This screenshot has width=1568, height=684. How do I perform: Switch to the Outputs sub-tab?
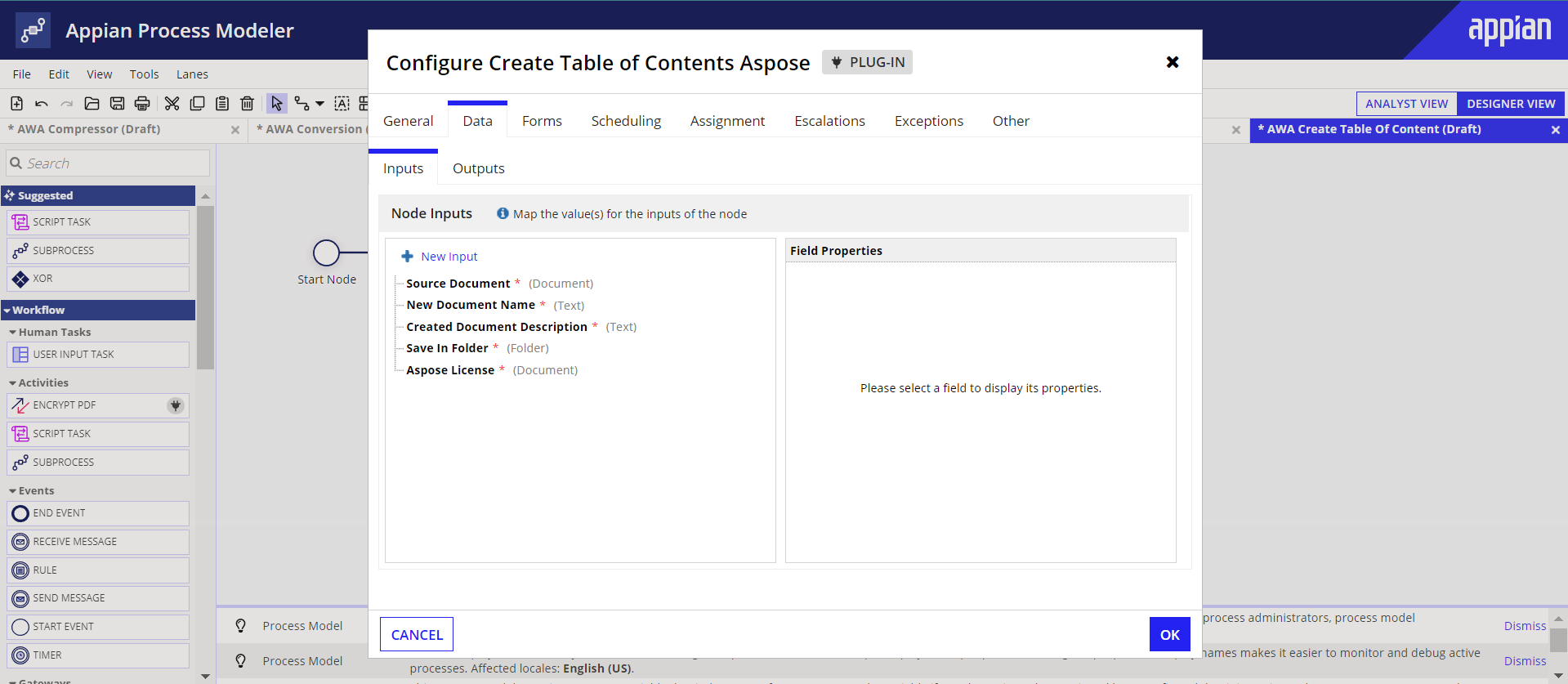479,168
